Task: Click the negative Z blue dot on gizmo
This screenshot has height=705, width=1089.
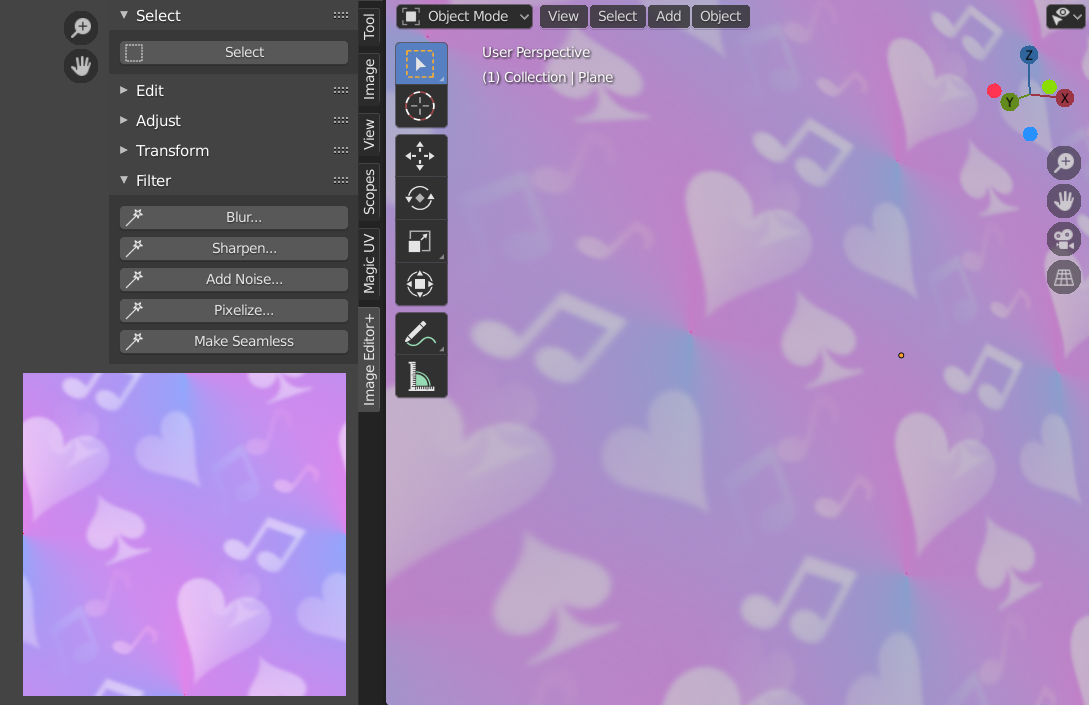Action: click(x=1030, y=134)
